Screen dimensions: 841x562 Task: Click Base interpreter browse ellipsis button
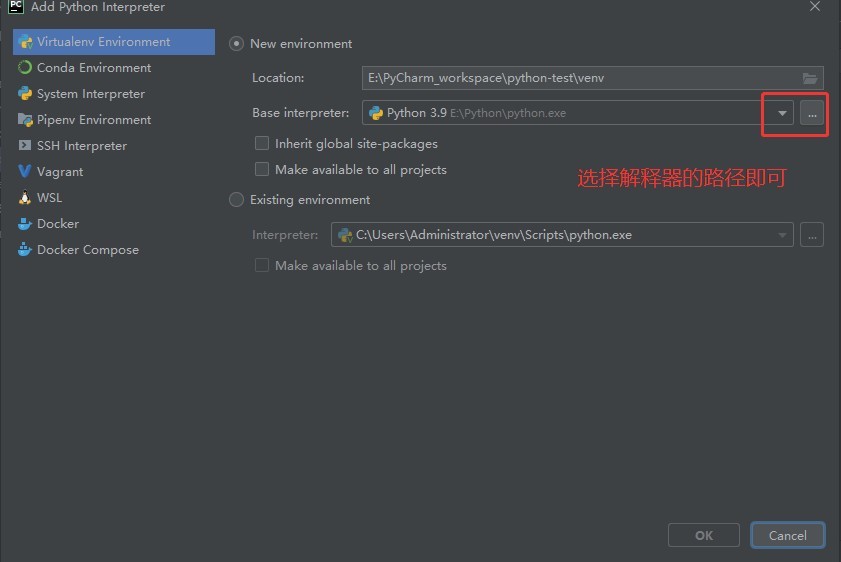[812, 113]
